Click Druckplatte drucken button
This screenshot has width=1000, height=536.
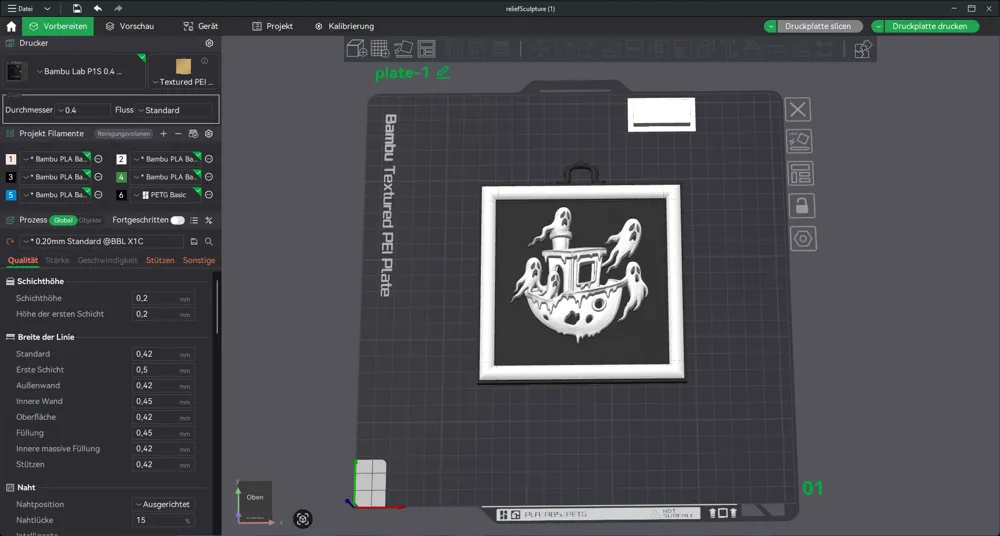click(x=930, y=26)
